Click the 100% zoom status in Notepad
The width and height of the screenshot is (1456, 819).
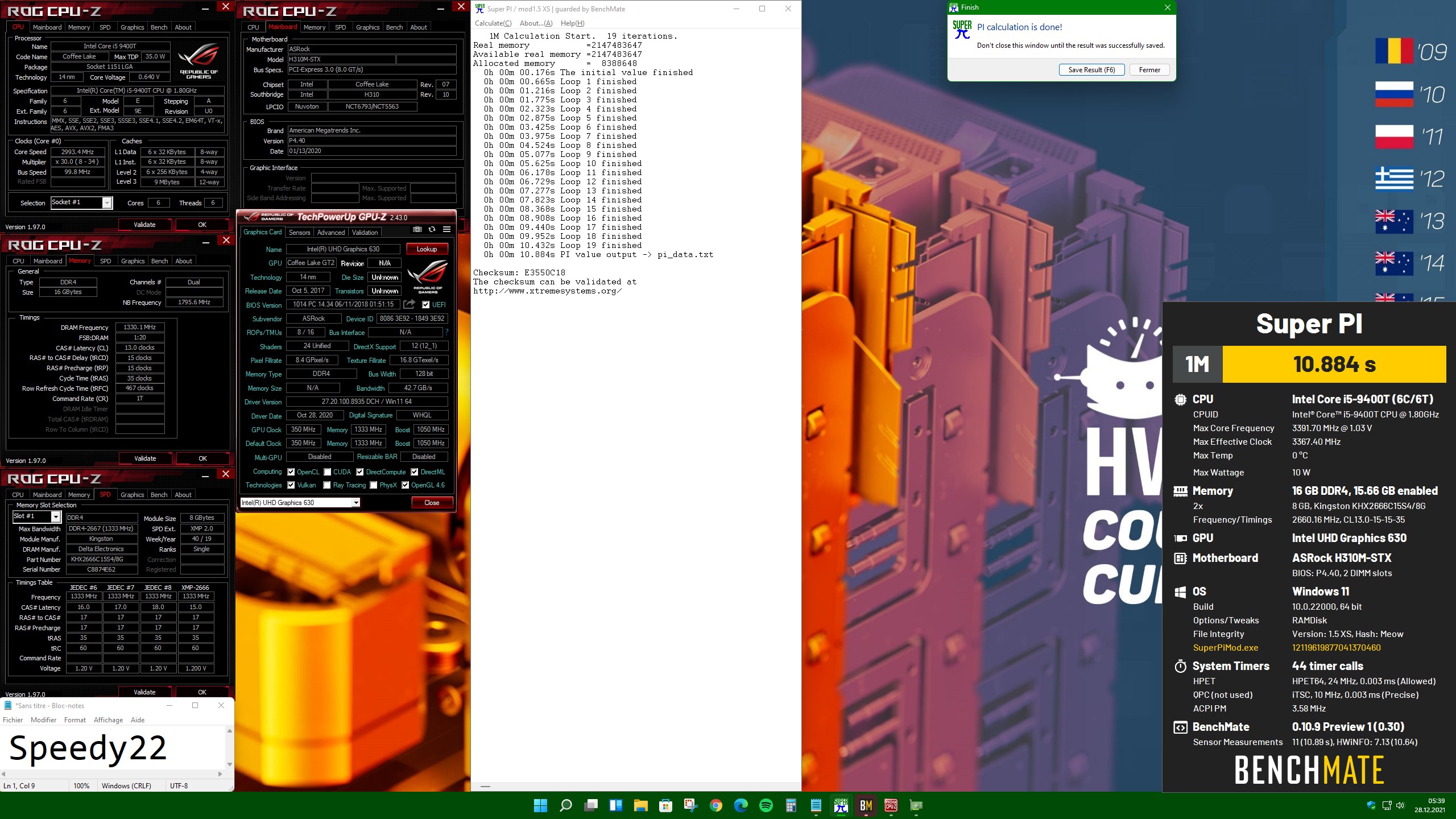(x=81, y=785)
